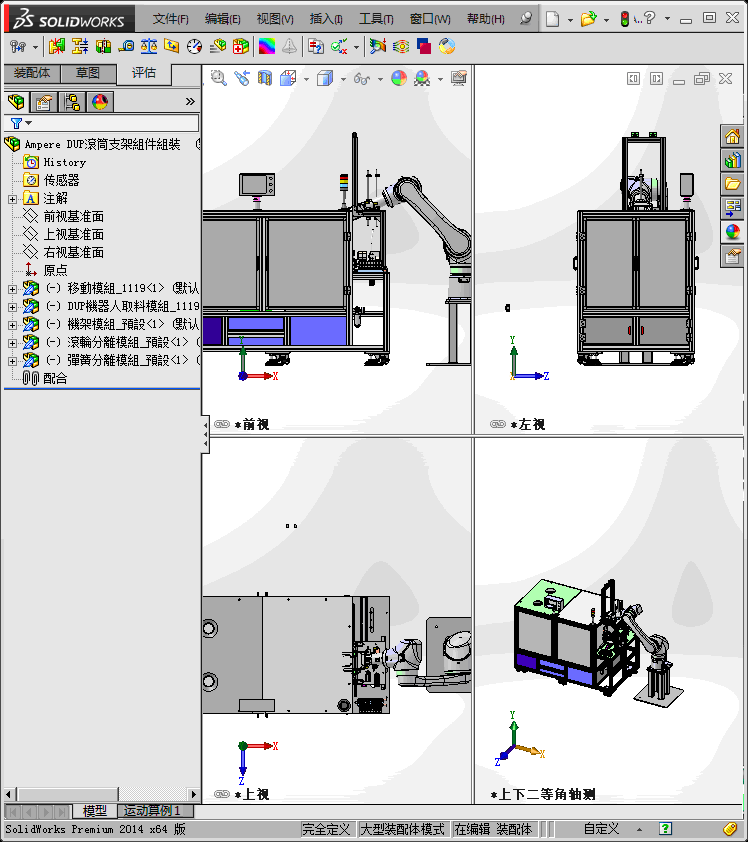Screen dimensions: 748x842
Task: Open the PropertyManager tab
Action: coord(43,102)
